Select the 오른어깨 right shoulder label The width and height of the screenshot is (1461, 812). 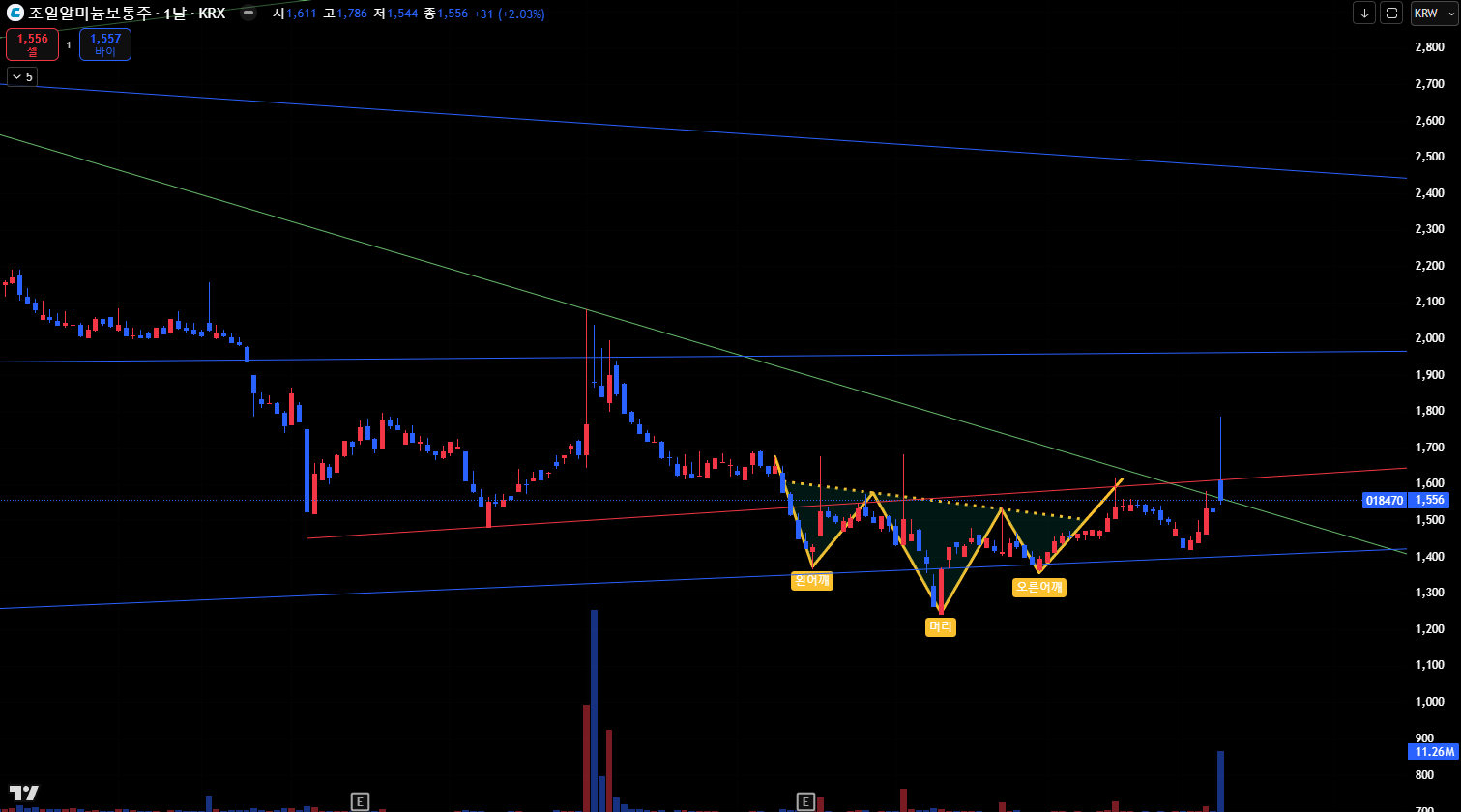(1039, 587)
